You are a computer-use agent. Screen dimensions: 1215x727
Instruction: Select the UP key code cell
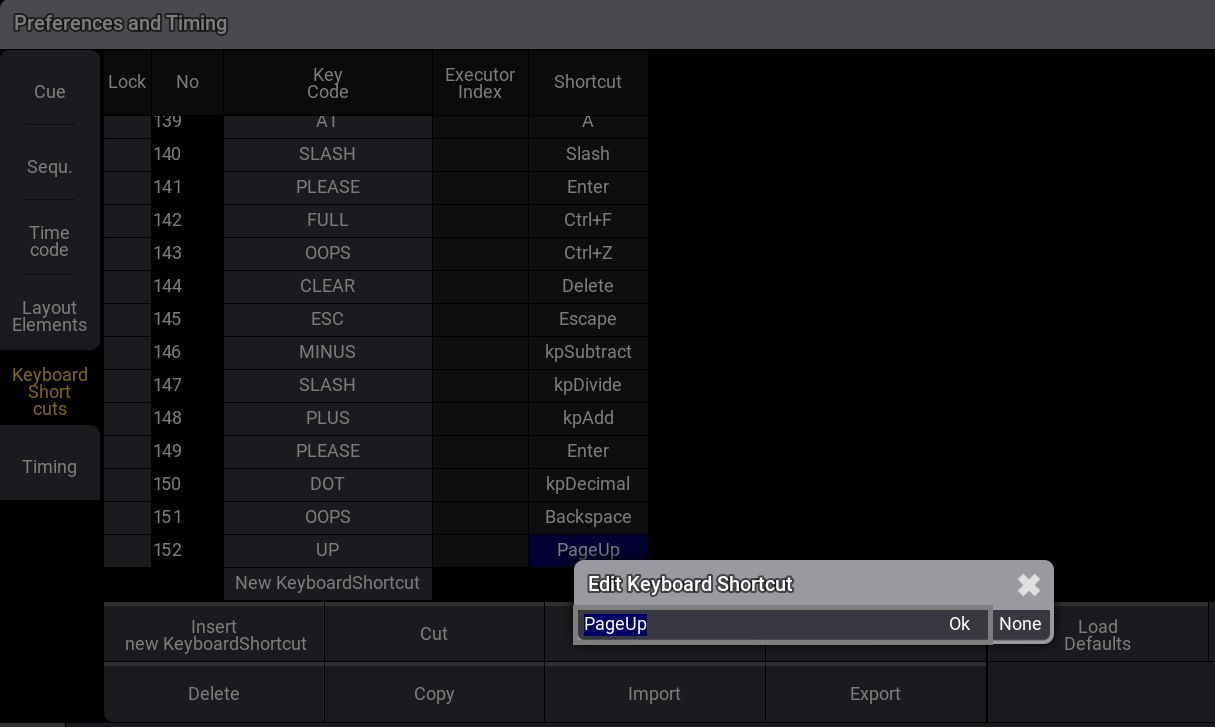[328, 550]
